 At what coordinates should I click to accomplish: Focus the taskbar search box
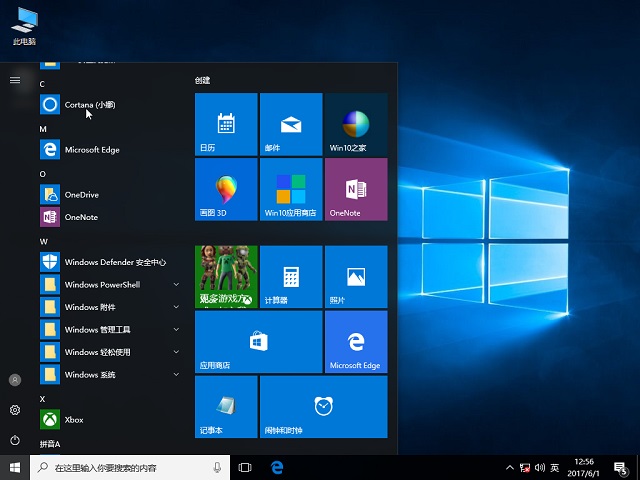click(130, 467)
